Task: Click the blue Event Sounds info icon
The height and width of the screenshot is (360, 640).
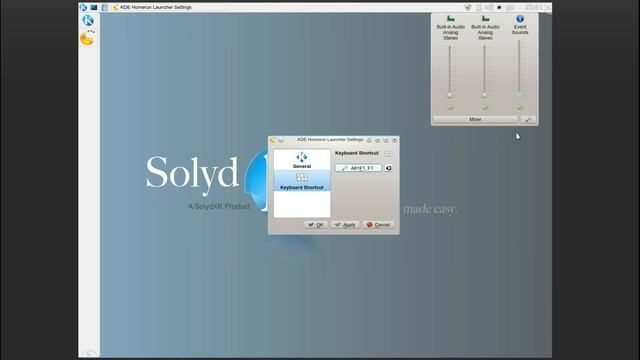Action: [520, 19]
